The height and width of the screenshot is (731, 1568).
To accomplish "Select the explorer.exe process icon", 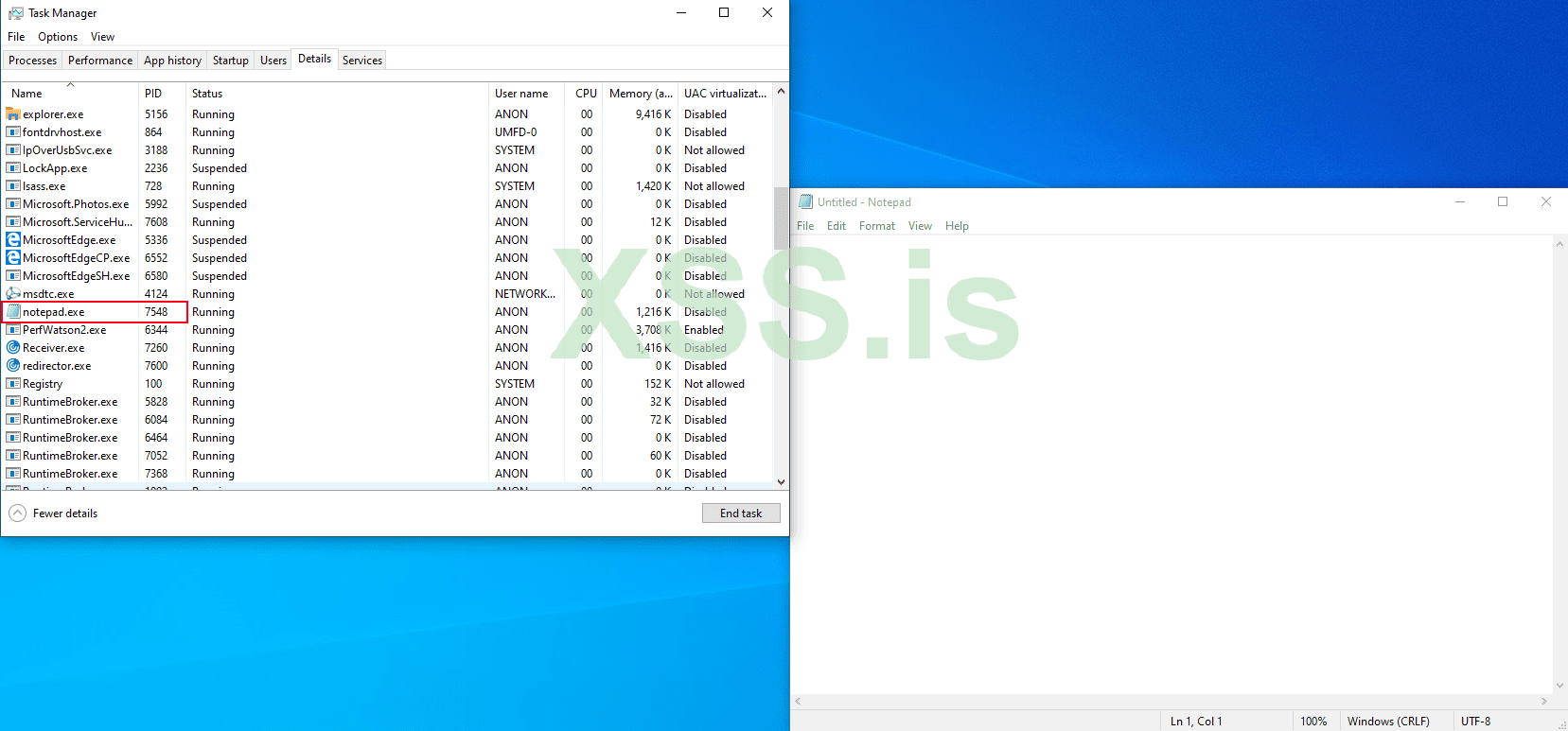I will pyautogui.click(x=13, y=114).
